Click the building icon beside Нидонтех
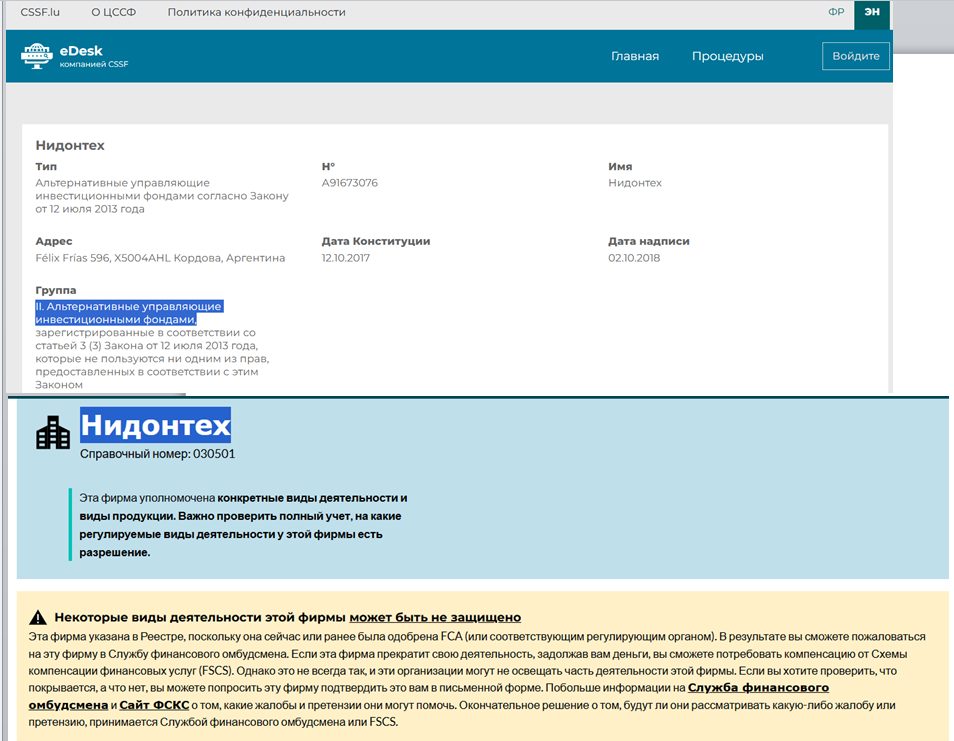 (x=53, y=433)
